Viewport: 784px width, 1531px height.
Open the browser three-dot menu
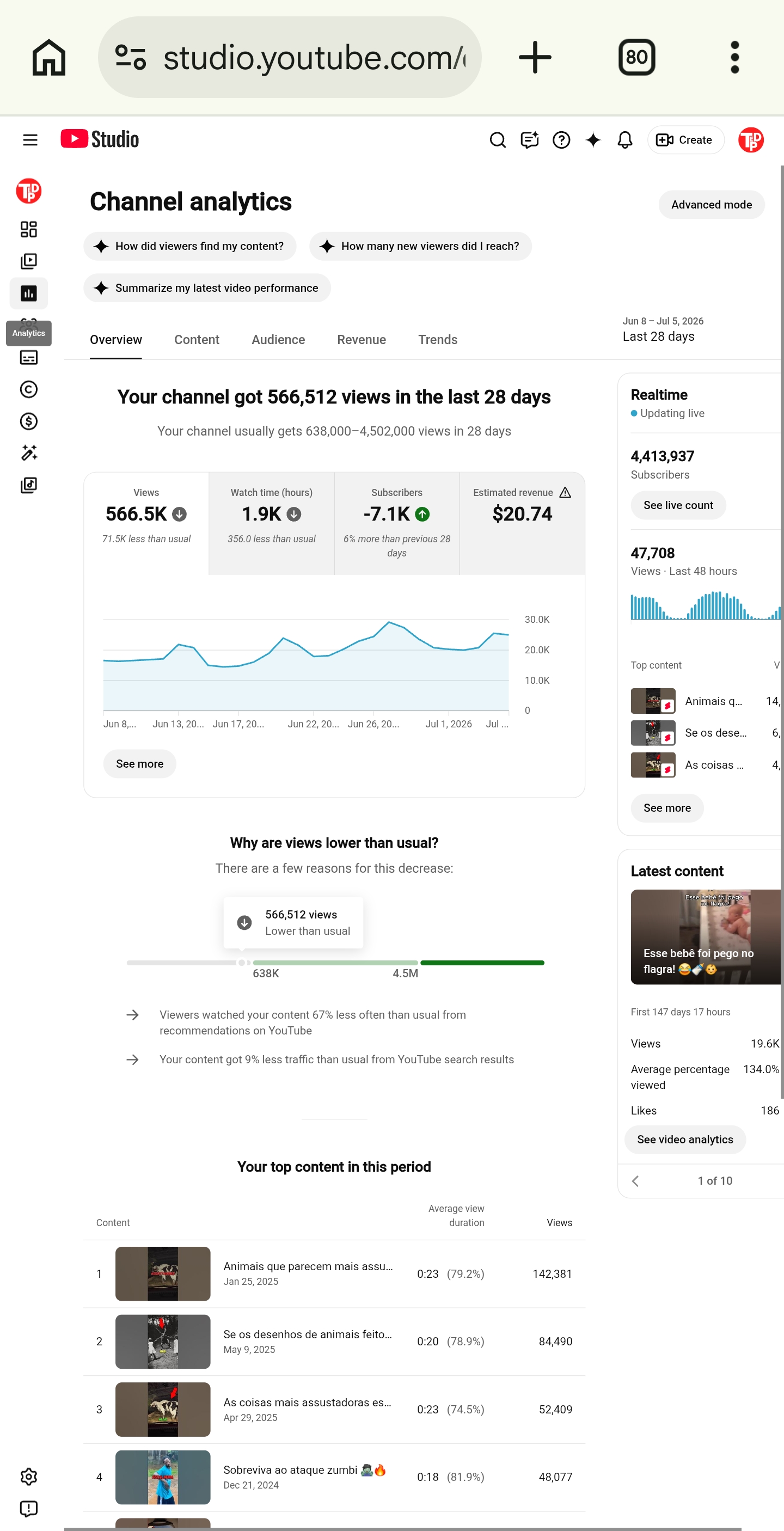point(734,58)
